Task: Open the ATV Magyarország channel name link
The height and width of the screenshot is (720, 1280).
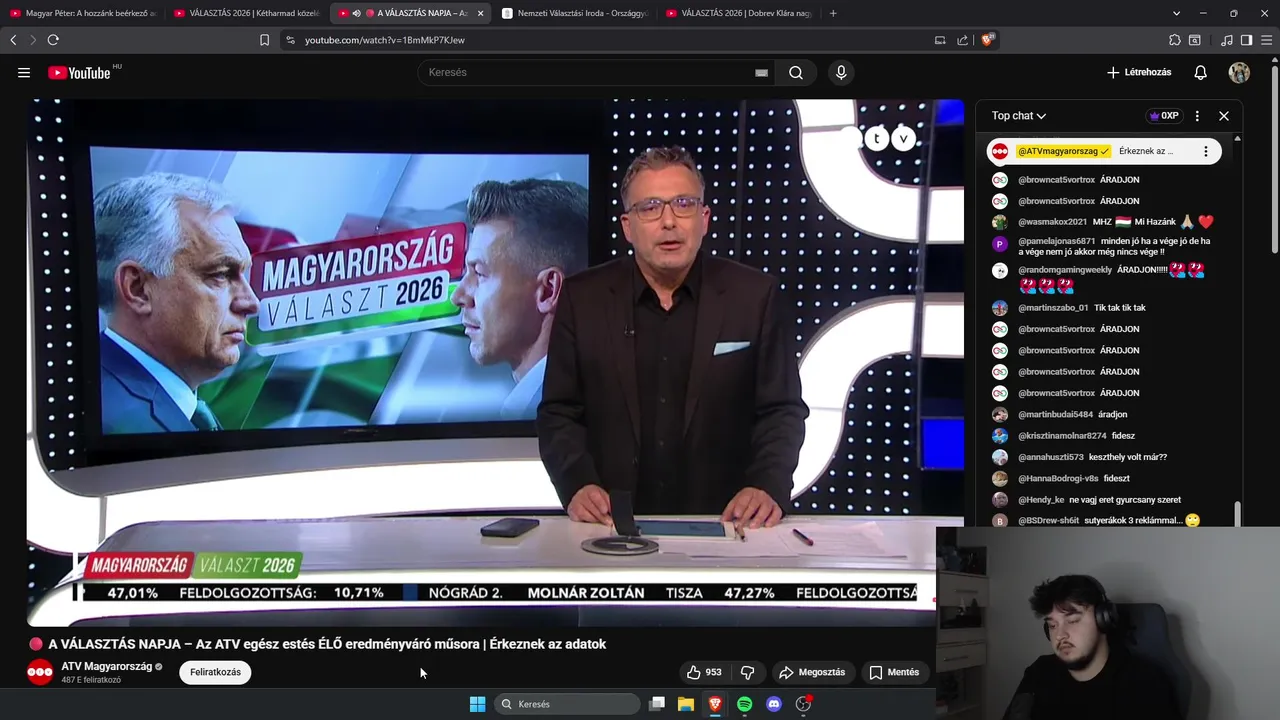Action: (x=107, y=666)
